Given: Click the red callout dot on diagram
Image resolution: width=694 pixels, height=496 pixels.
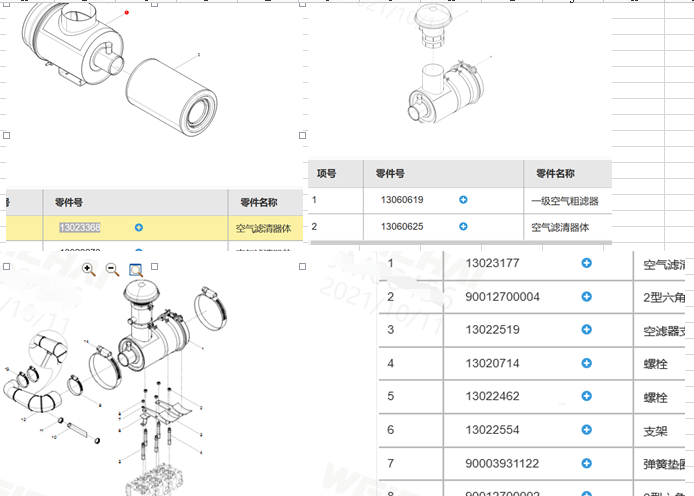Looking at the screenshot, I should click(x=127, y=13).
